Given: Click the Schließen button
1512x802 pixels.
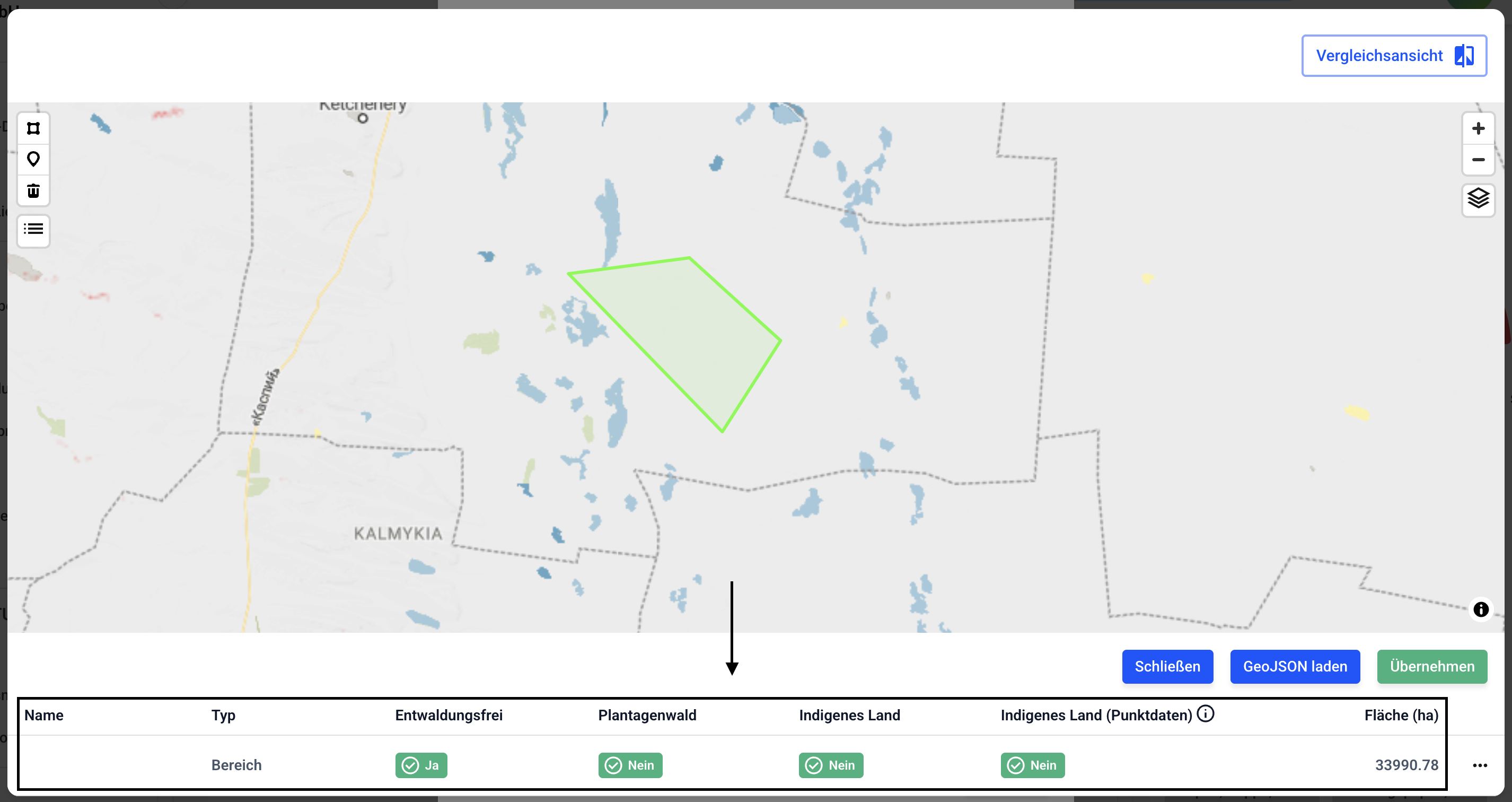Looking at the screenshot, I should 1167,666.
